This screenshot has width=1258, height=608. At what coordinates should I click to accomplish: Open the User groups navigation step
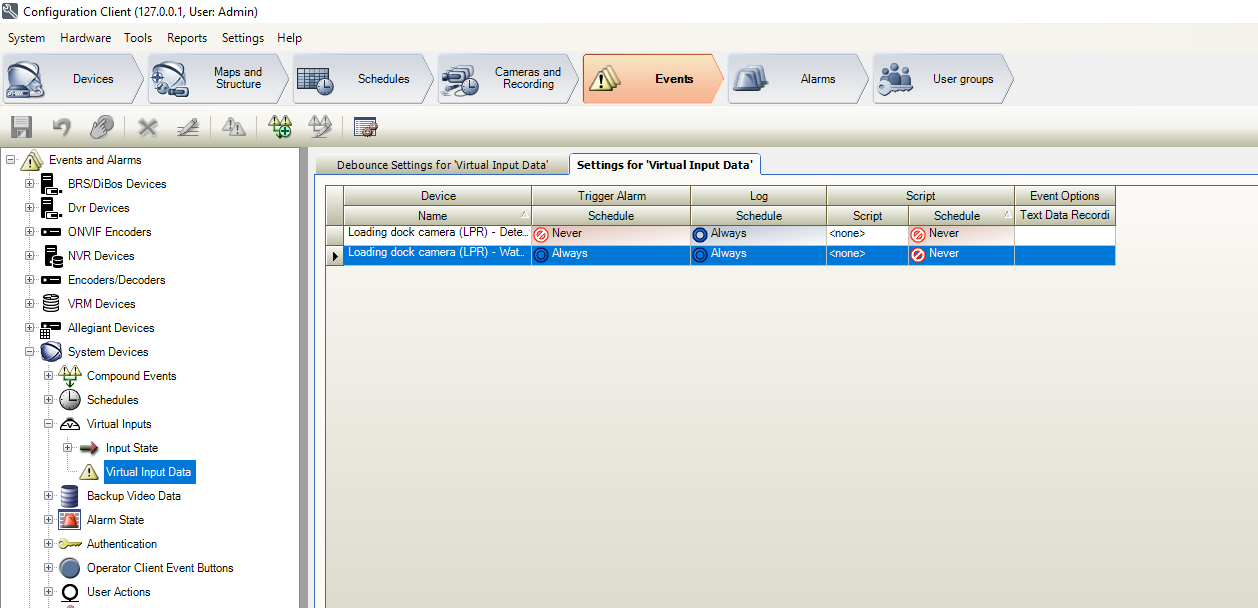click(941, 79)
